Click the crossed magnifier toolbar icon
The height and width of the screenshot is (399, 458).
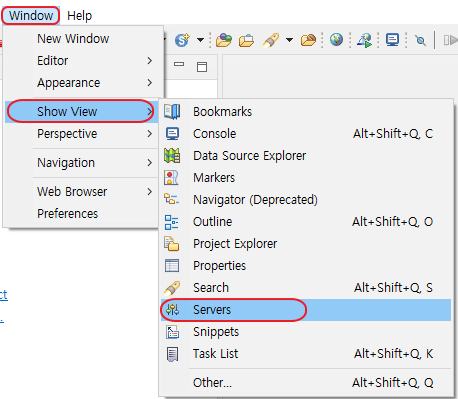click(421, 40)
